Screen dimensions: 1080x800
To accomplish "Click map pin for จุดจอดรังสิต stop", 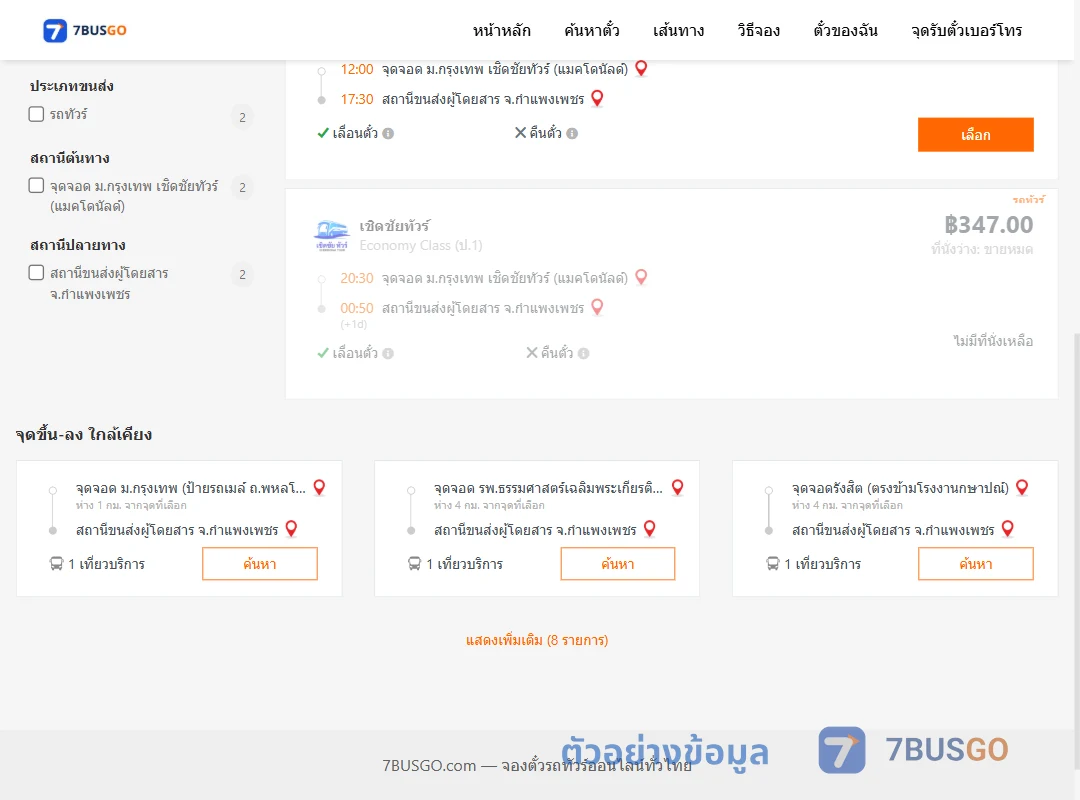I will pyautogui.click(x=1022, y=487).
